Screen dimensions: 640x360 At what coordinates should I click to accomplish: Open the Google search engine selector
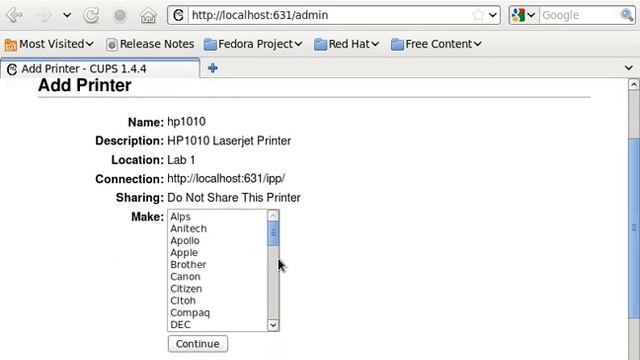coord(523,15)
